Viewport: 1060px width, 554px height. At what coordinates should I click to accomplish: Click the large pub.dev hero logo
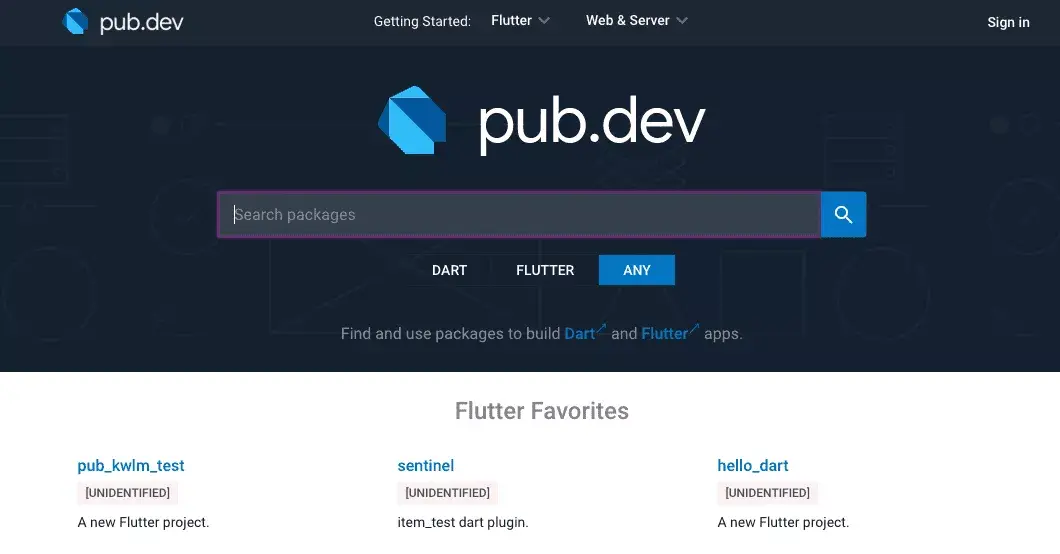pos(541,122)
